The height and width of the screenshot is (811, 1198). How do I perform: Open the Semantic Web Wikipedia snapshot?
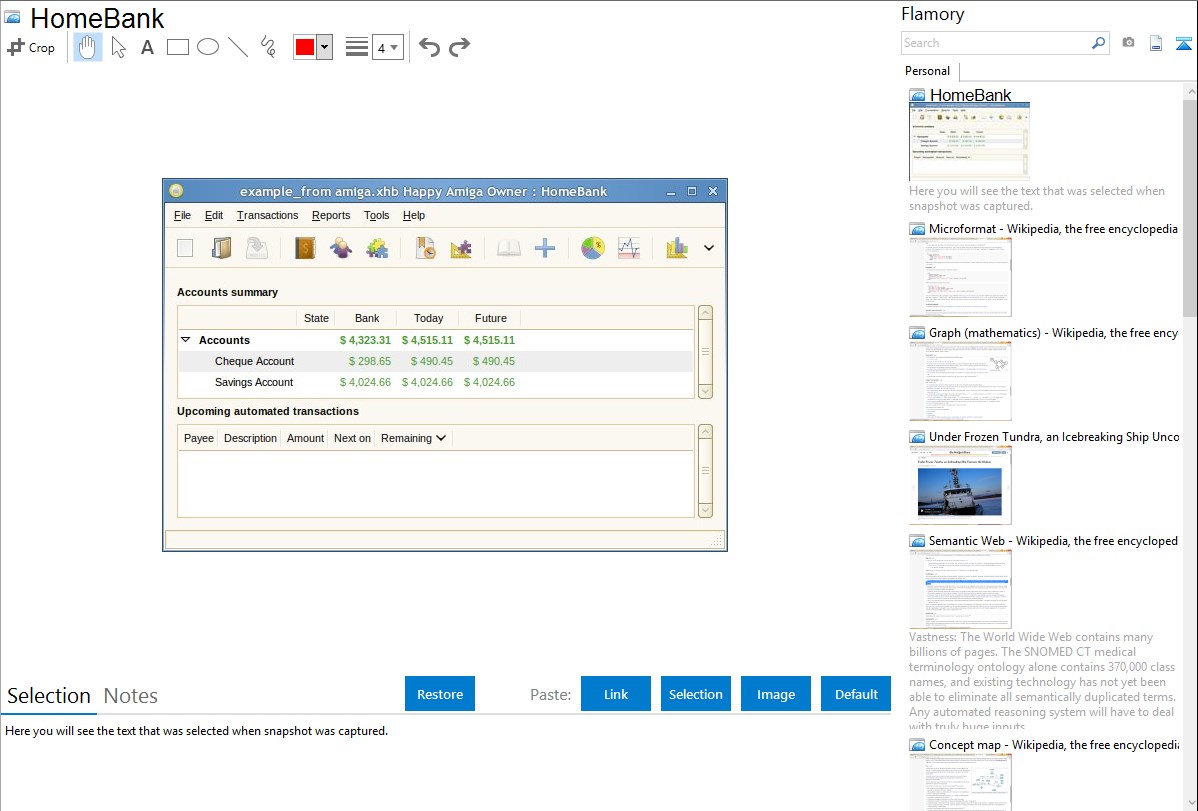pos(960,589)
